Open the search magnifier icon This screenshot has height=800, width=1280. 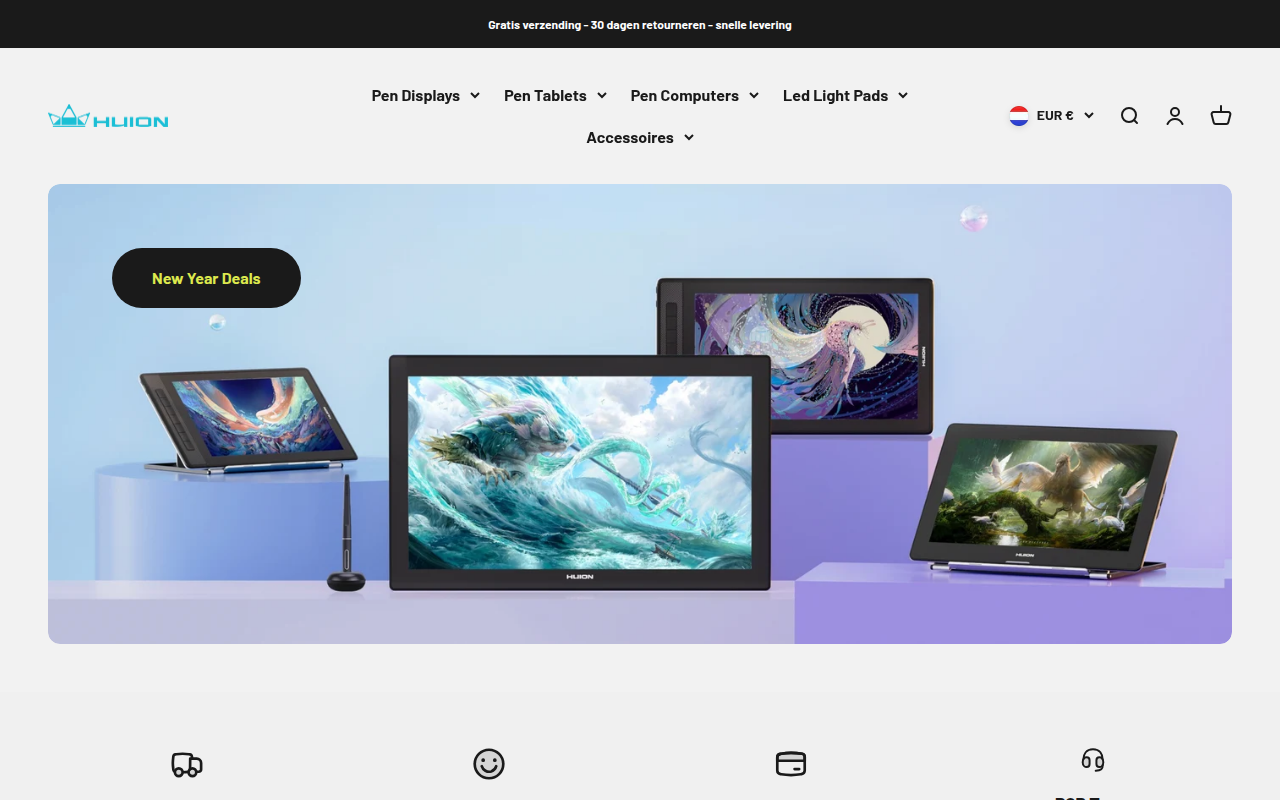click(x=1129, y=116)
